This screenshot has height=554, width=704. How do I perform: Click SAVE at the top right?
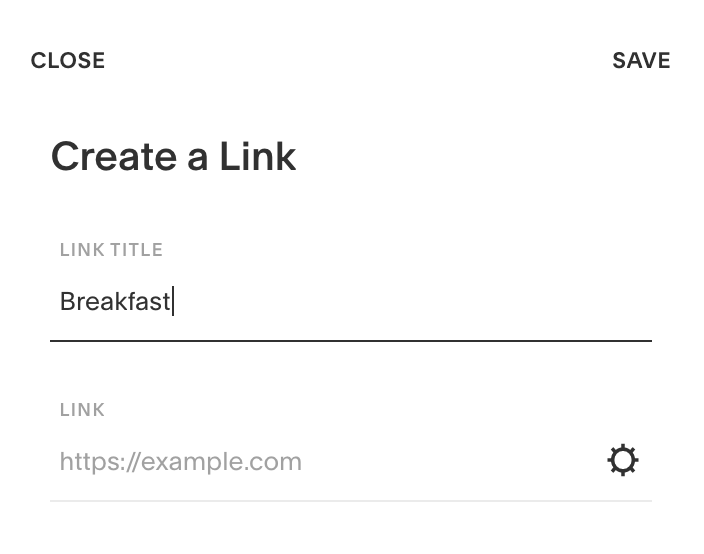[x=641, y=61]
